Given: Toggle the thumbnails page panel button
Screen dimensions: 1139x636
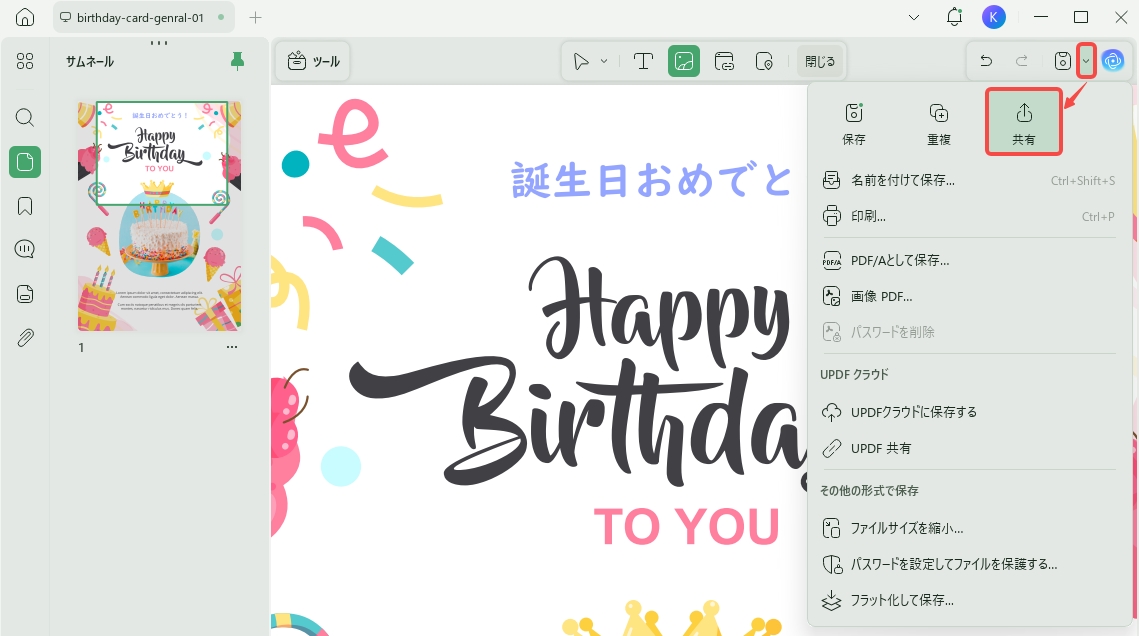Looking at the screenshot, I should pos(25,161).
